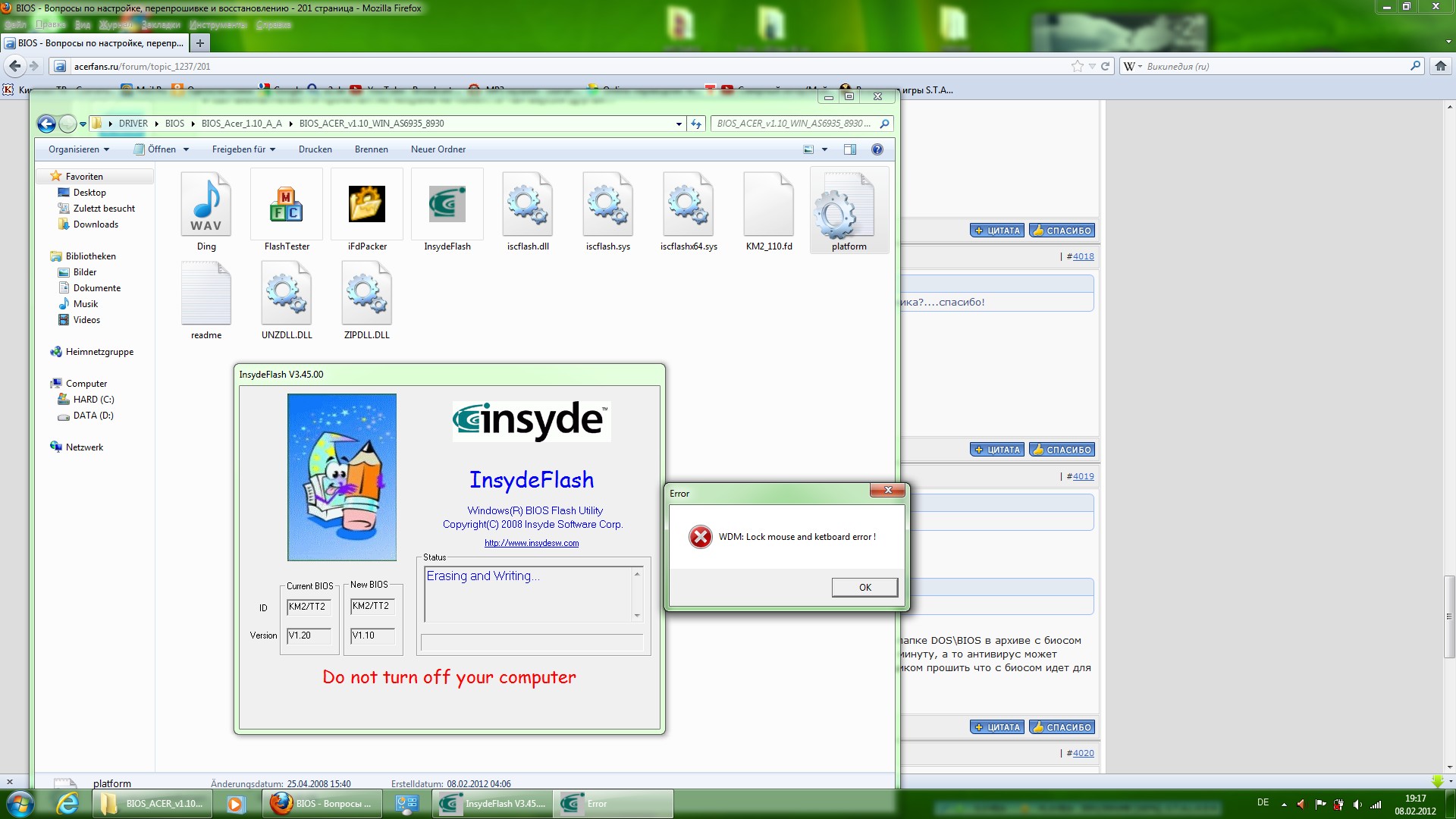Select Desktop in Favoriten sidebar
The width and height of the screenshot is (1456, 819).
(x=89, y=193)
